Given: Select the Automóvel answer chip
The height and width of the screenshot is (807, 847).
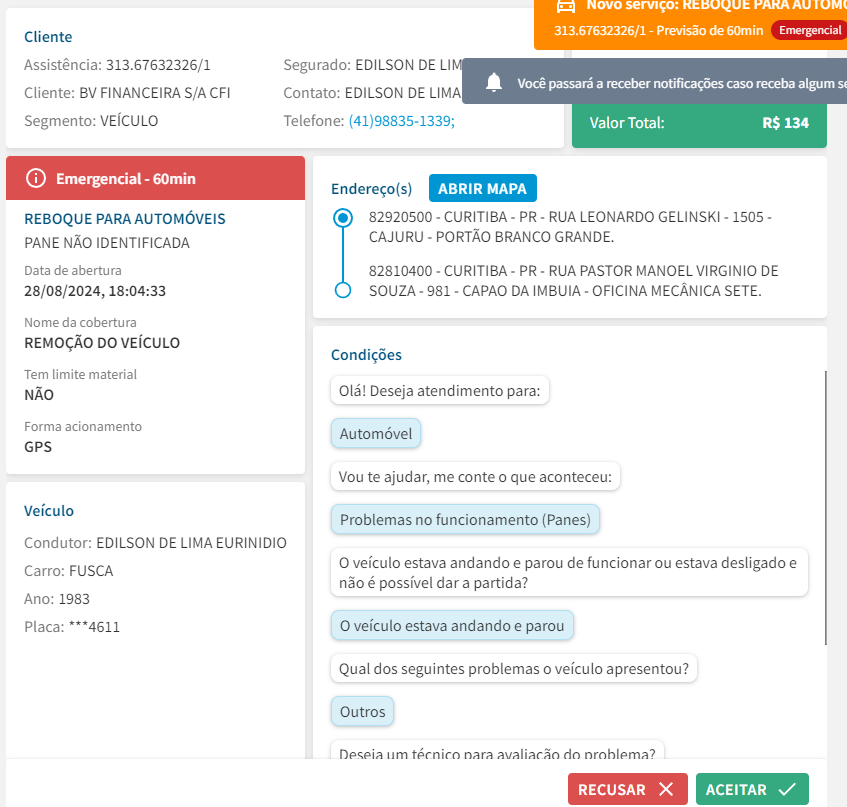Looking at the screenshot, I should pyautogui.click(x=376, y=433).
